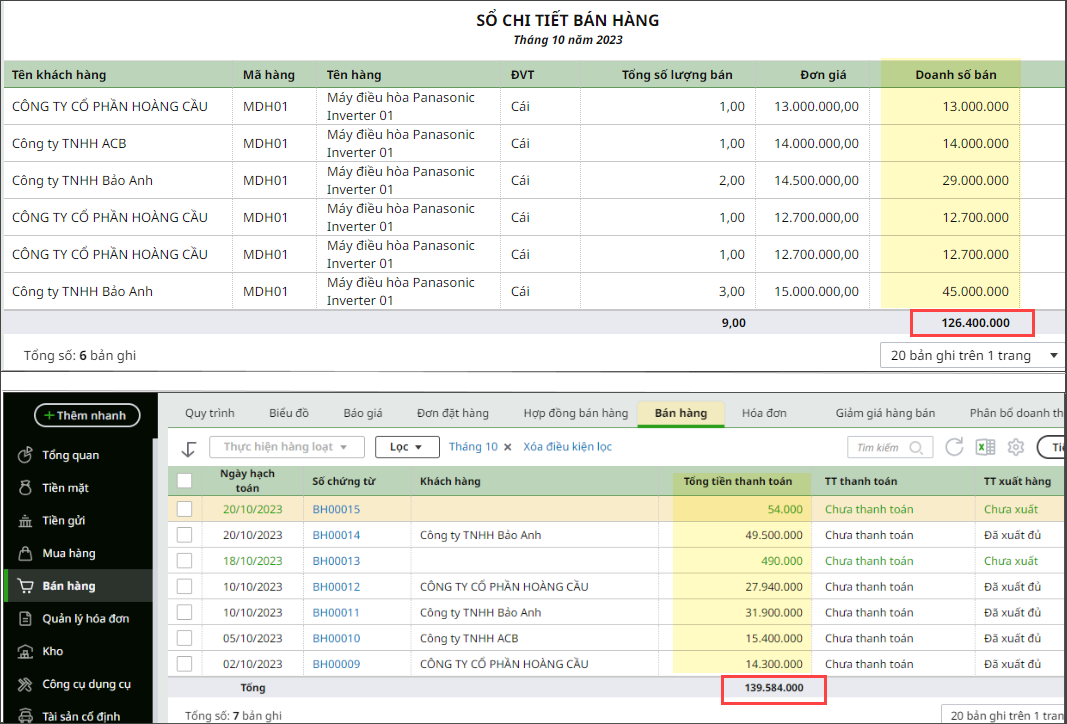Image resolution: width=1067 pixels, height=724 pixels.
Task: Go to Tiền mặt in the sidebar
Action: pyautogui.click(x=65, y=488)
